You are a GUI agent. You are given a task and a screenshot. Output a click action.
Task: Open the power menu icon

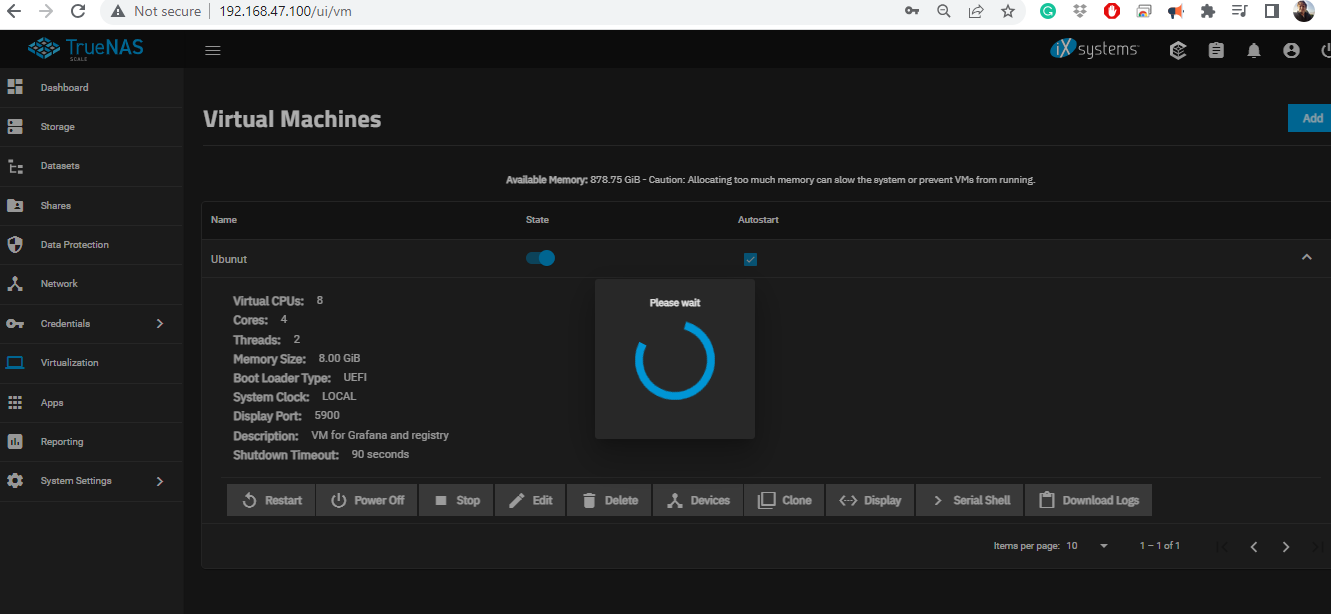[x=1325, y=50]
